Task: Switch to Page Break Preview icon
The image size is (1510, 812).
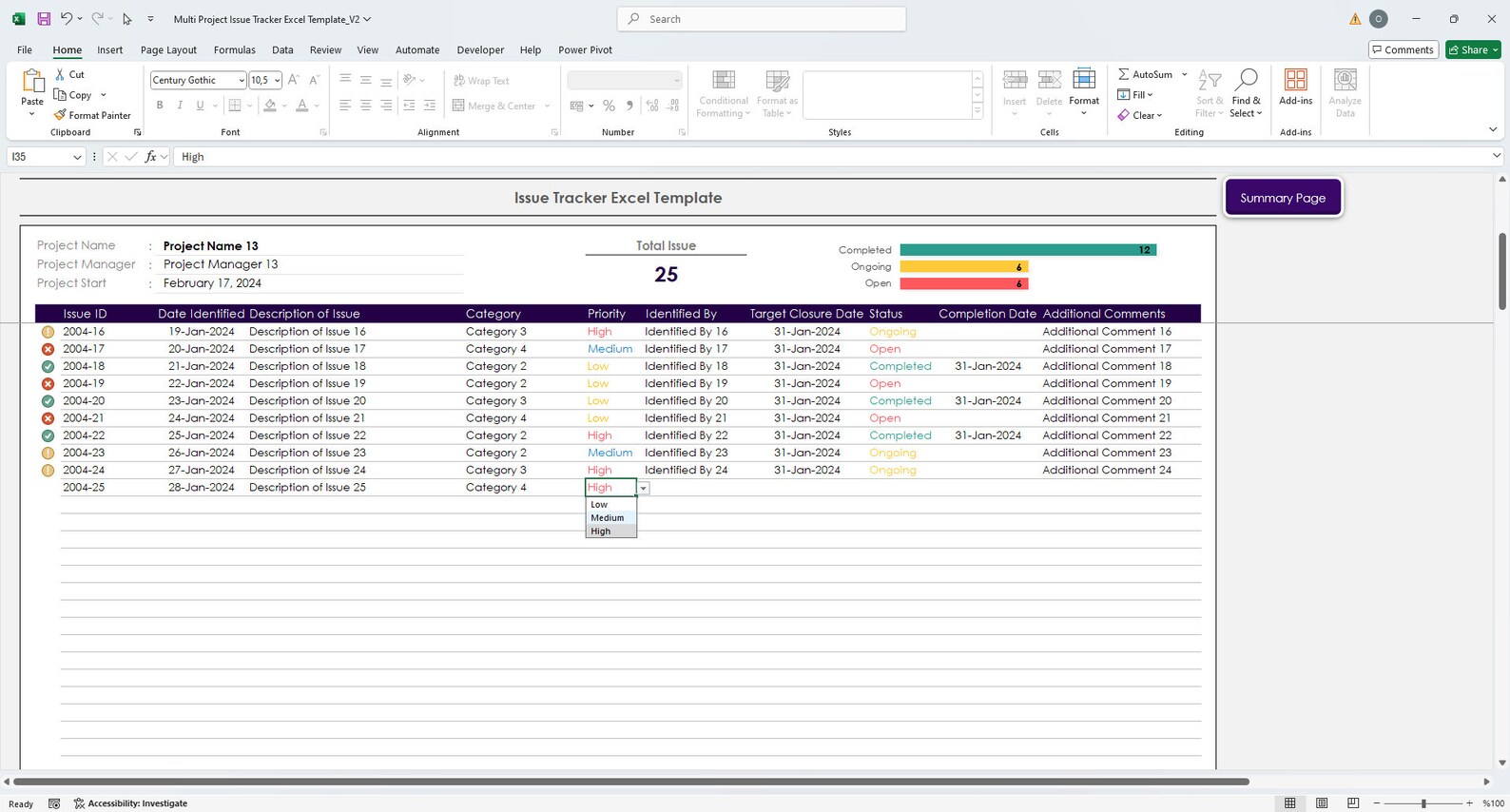Action: pyautogui.click(x=1353, y=803)
